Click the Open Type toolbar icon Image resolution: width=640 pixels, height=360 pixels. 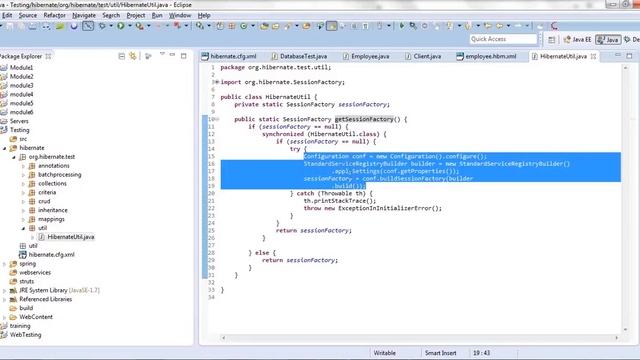(264, 26)
